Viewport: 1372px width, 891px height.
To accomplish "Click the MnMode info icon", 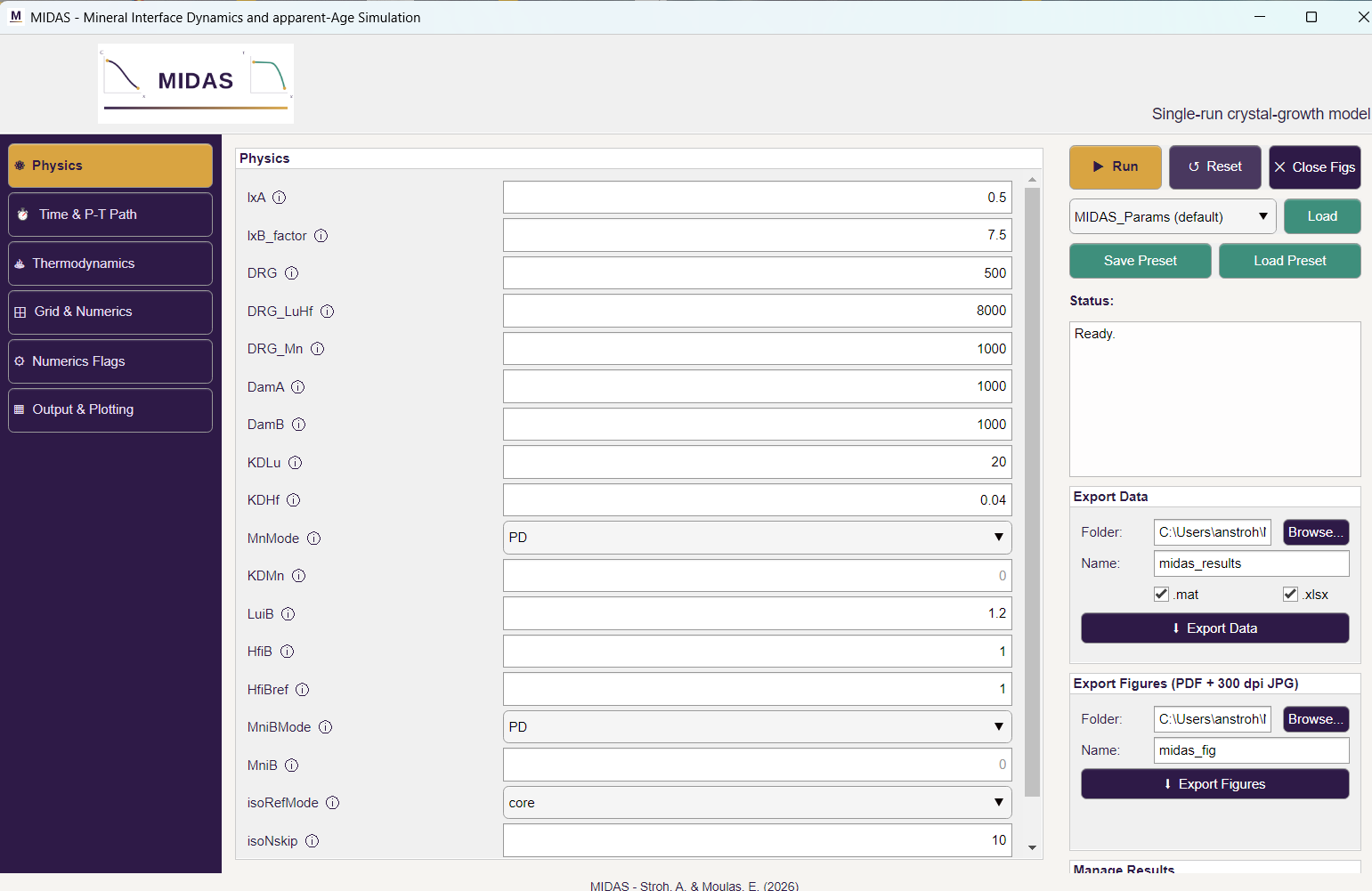I will (x=313, y=539).
